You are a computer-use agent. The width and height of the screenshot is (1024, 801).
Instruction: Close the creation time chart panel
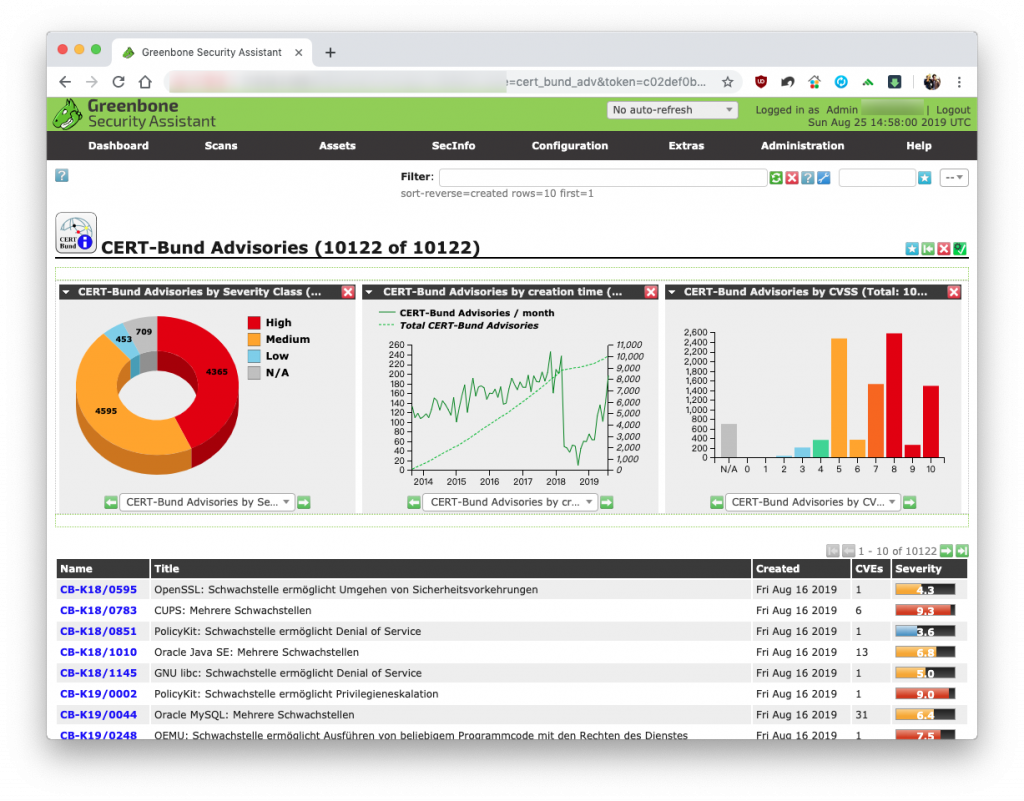point(651,292)
